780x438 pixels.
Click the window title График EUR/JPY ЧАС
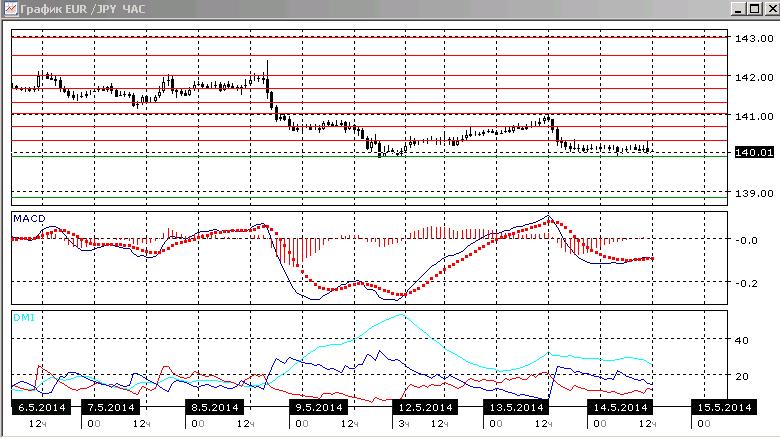tap(83, 9)
